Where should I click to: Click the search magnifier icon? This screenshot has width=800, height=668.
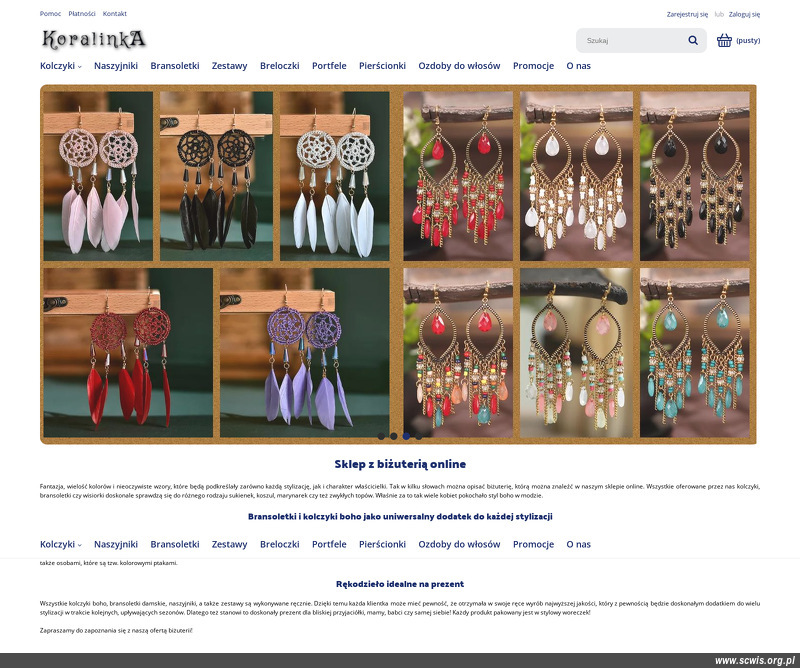(692, 40)
